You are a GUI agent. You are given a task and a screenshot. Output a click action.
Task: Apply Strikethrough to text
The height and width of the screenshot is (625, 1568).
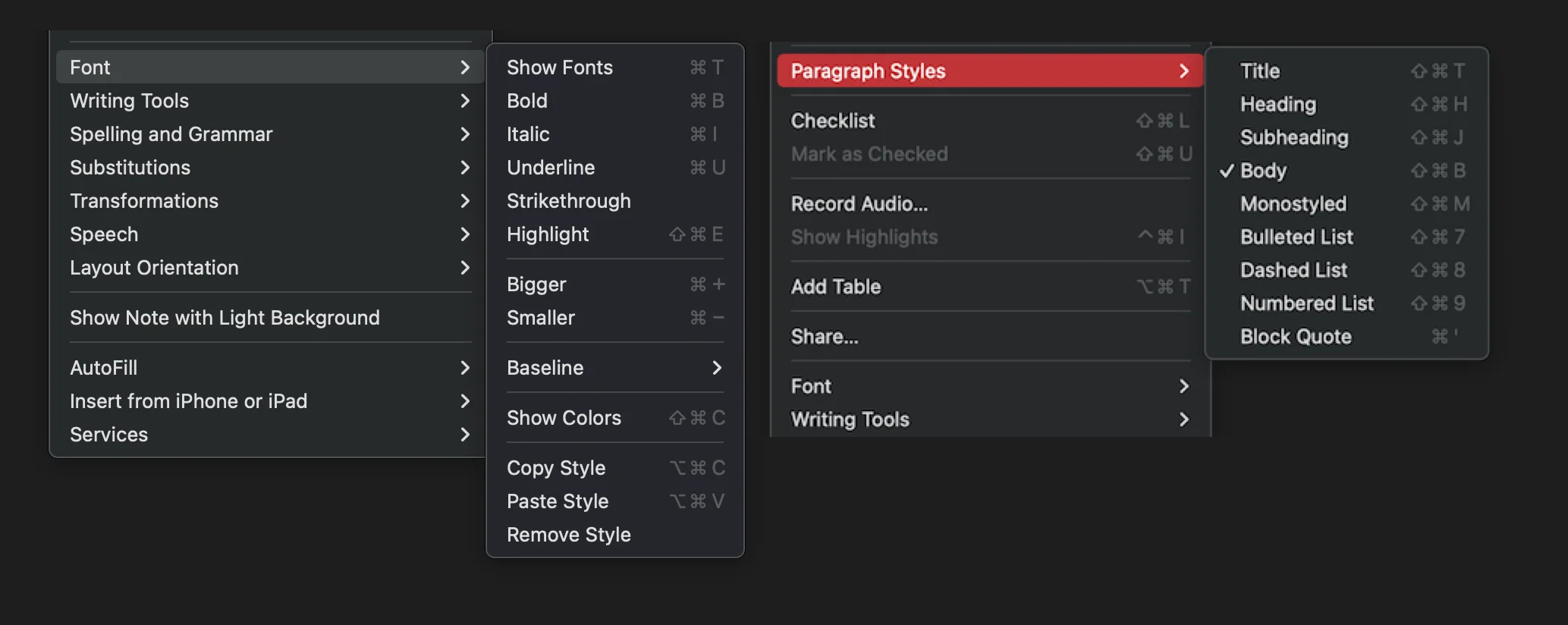click(569, 201)
